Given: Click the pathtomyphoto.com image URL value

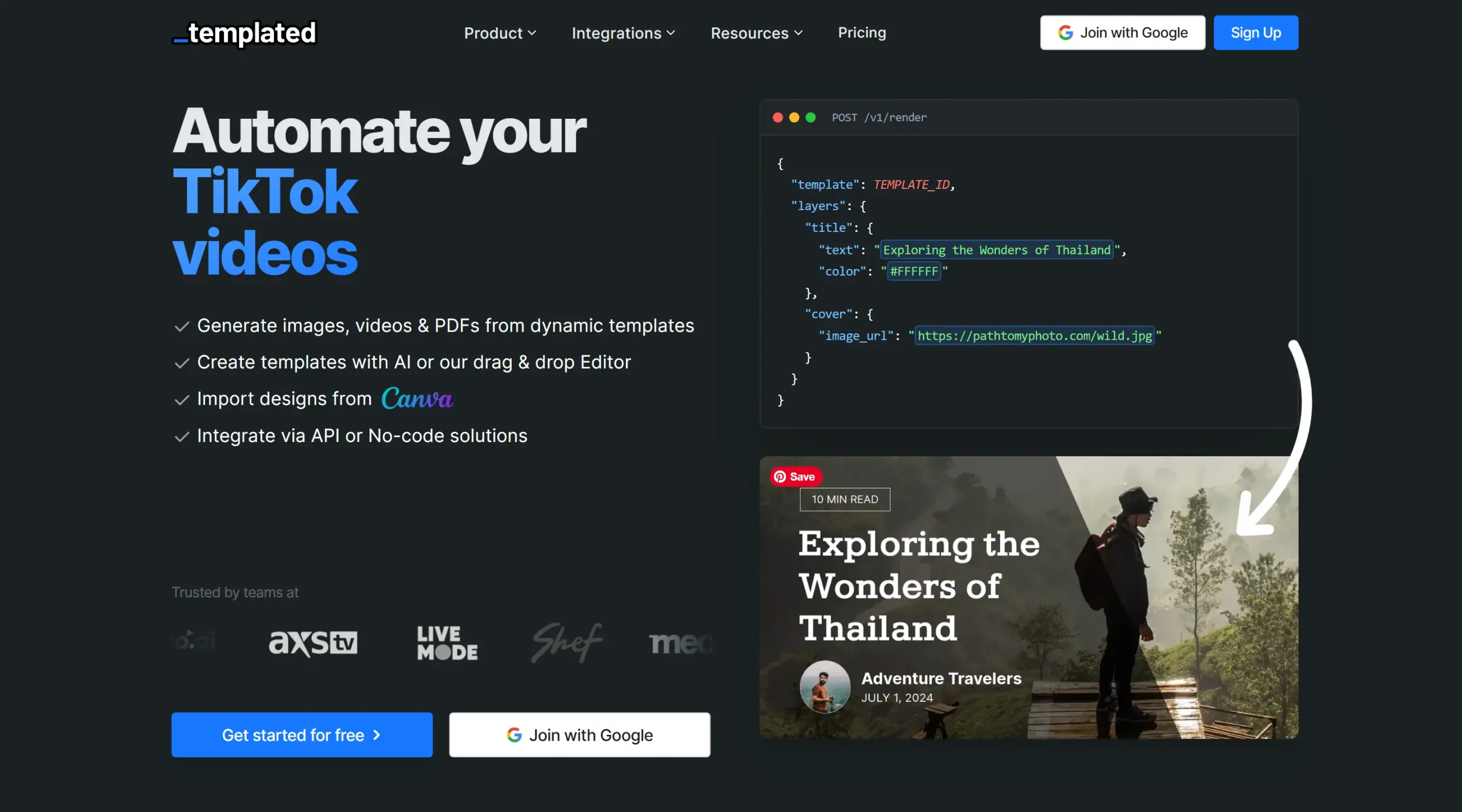Looking at the screenshot, I should (x=1034, y=336).
